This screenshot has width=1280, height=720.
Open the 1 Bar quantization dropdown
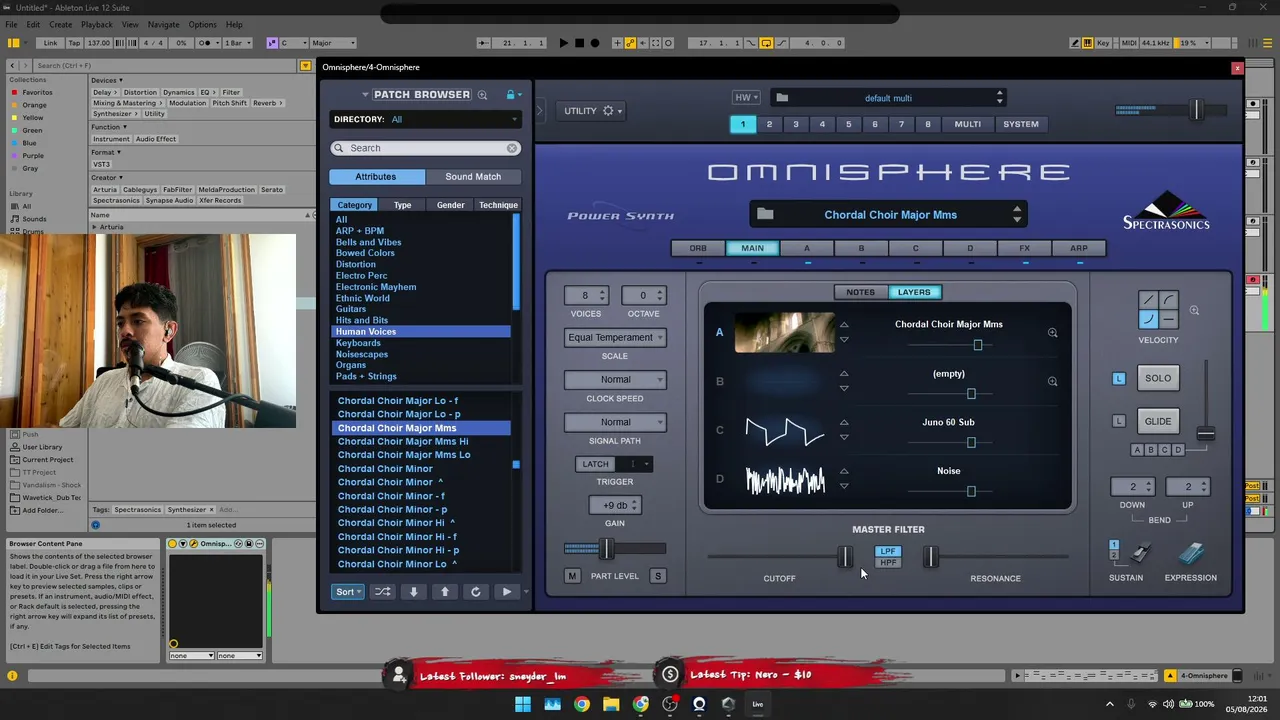(x=237, y=43)
